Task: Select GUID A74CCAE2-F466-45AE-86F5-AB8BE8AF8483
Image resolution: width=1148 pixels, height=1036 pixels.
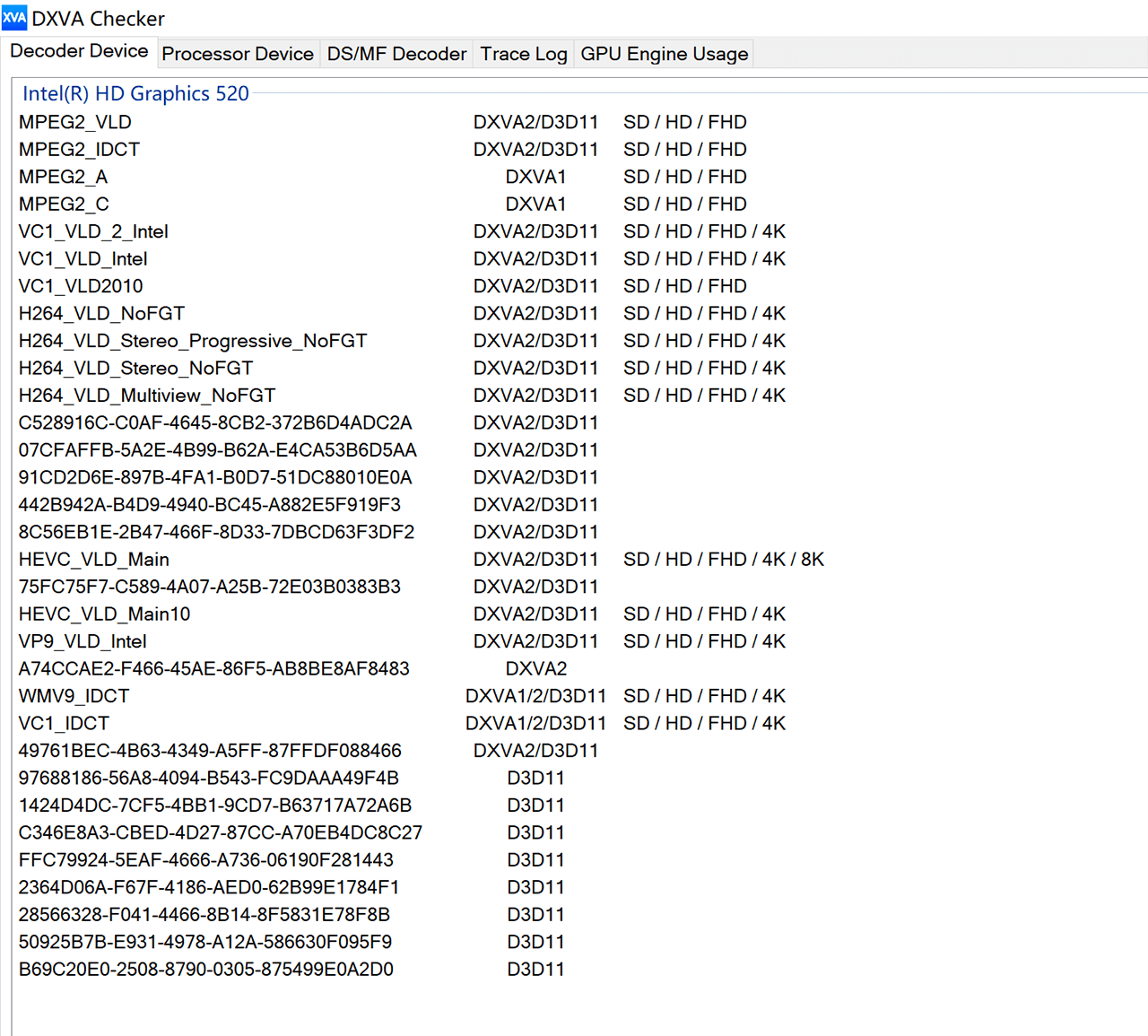Action: pos(213,669)
